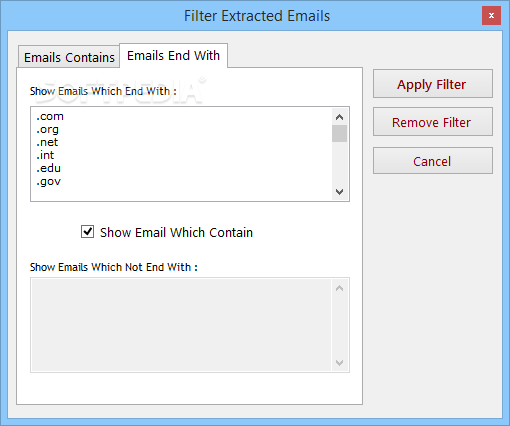Screen dimensions: 510x426
Task: Close the Filter Extracted Emails dialog
Action: [491, 15]
